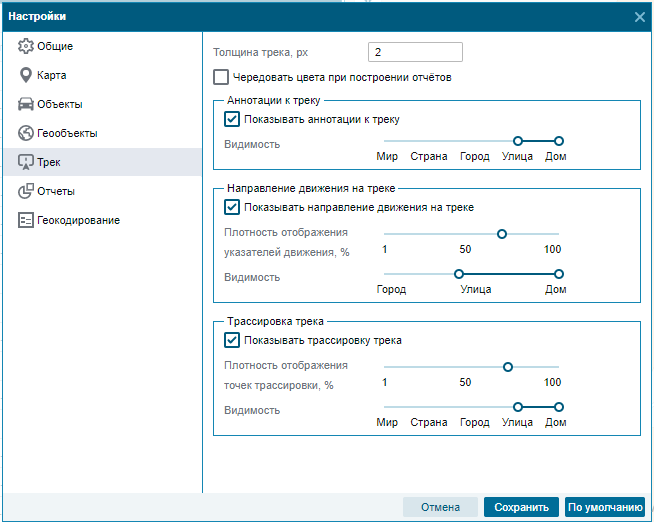The image size is (654, 522).
Task: Close the Настройки dialog with X
Action: click(x=639, y=17)
